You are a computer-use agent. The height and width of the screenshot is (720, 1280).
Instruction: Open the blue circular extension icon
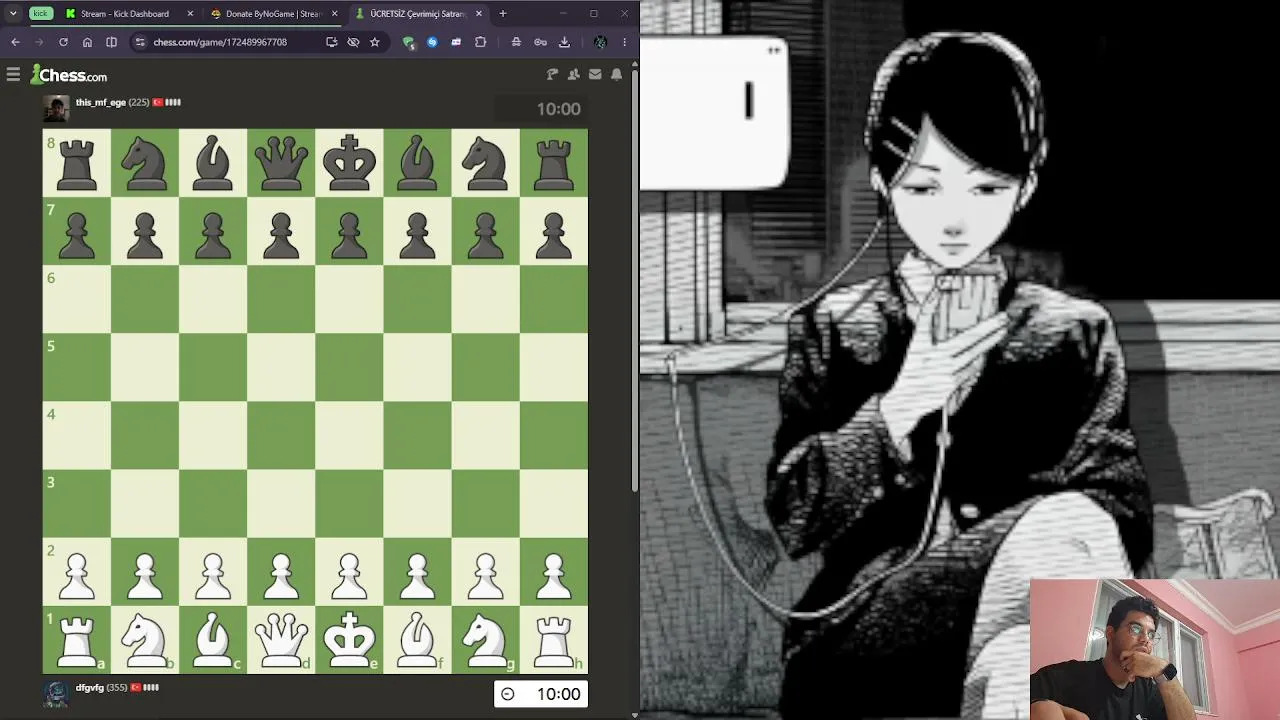pyautogui.click(x=432, y=42)
